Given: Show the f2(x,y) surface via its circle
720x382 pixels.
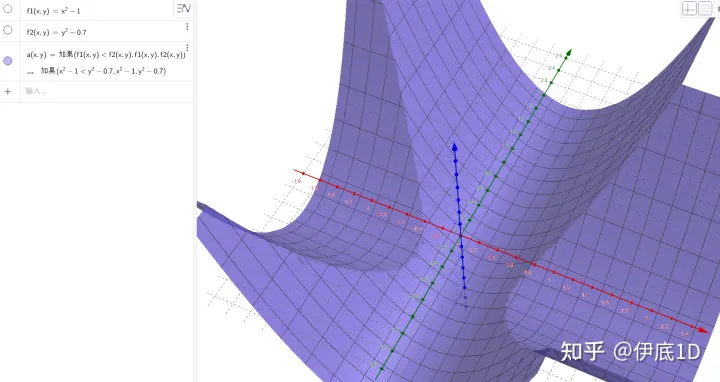Looking at the screenshot, I should coord(8,30).
